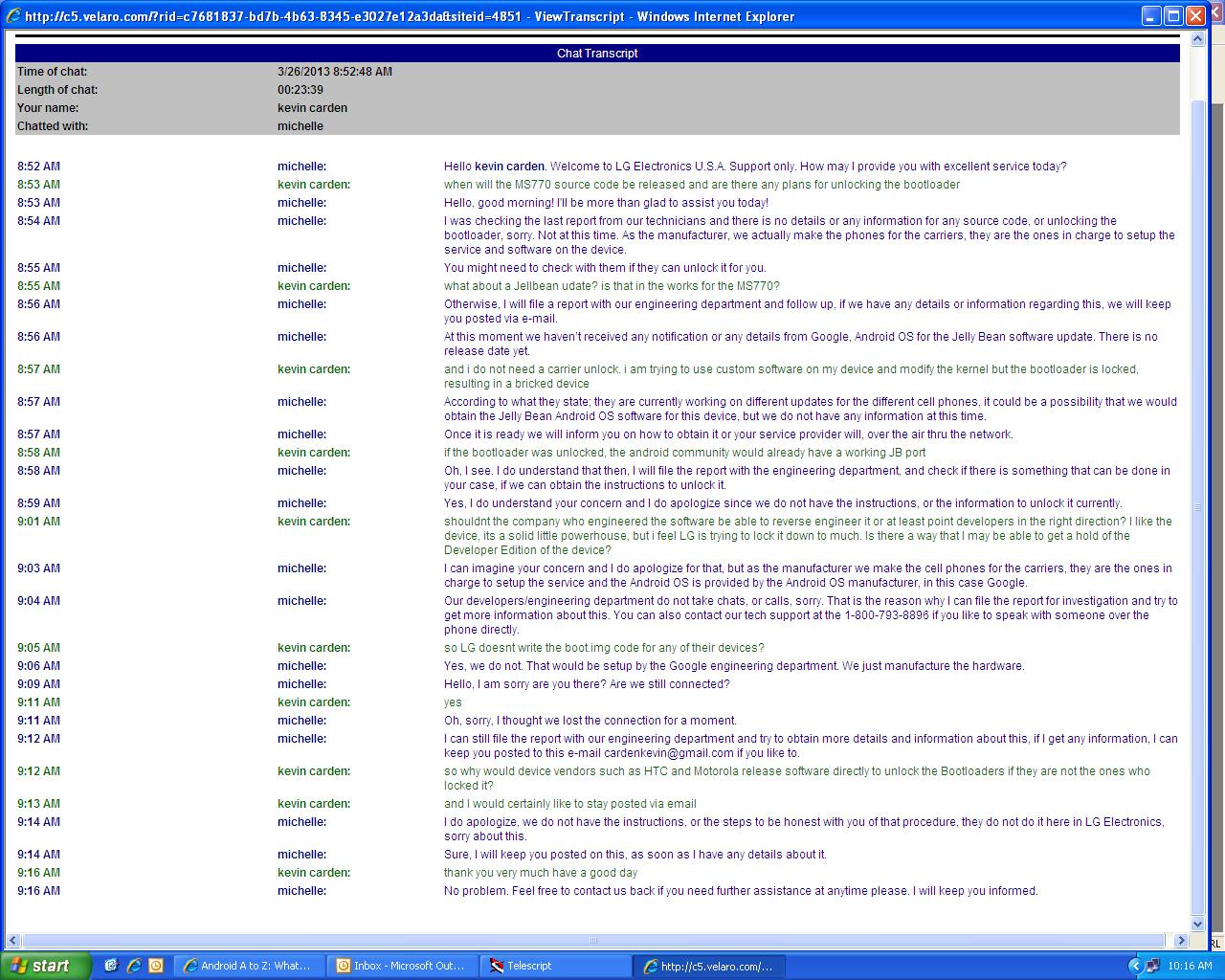Click the 8:52 AM timestamp
This screenshot has width=1225, height=980.
point(38,167)
